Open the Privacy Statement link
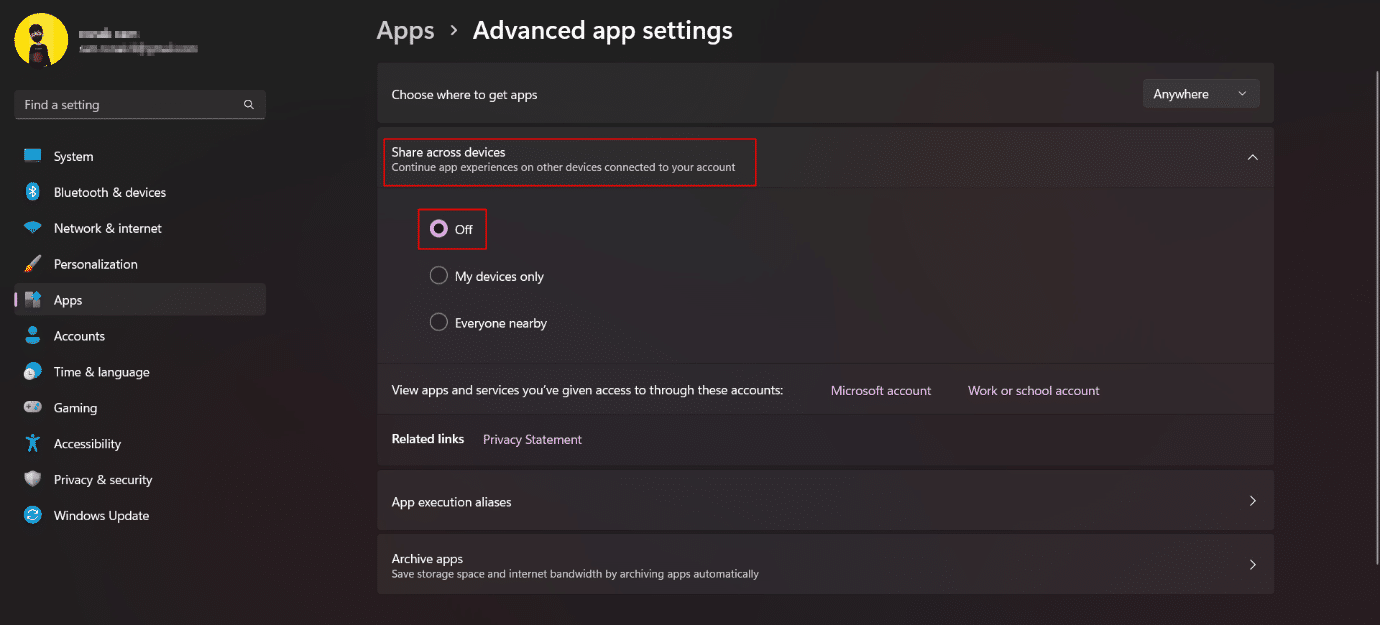Viewport: 1380px width, 625px height. (x=532, y=439)
